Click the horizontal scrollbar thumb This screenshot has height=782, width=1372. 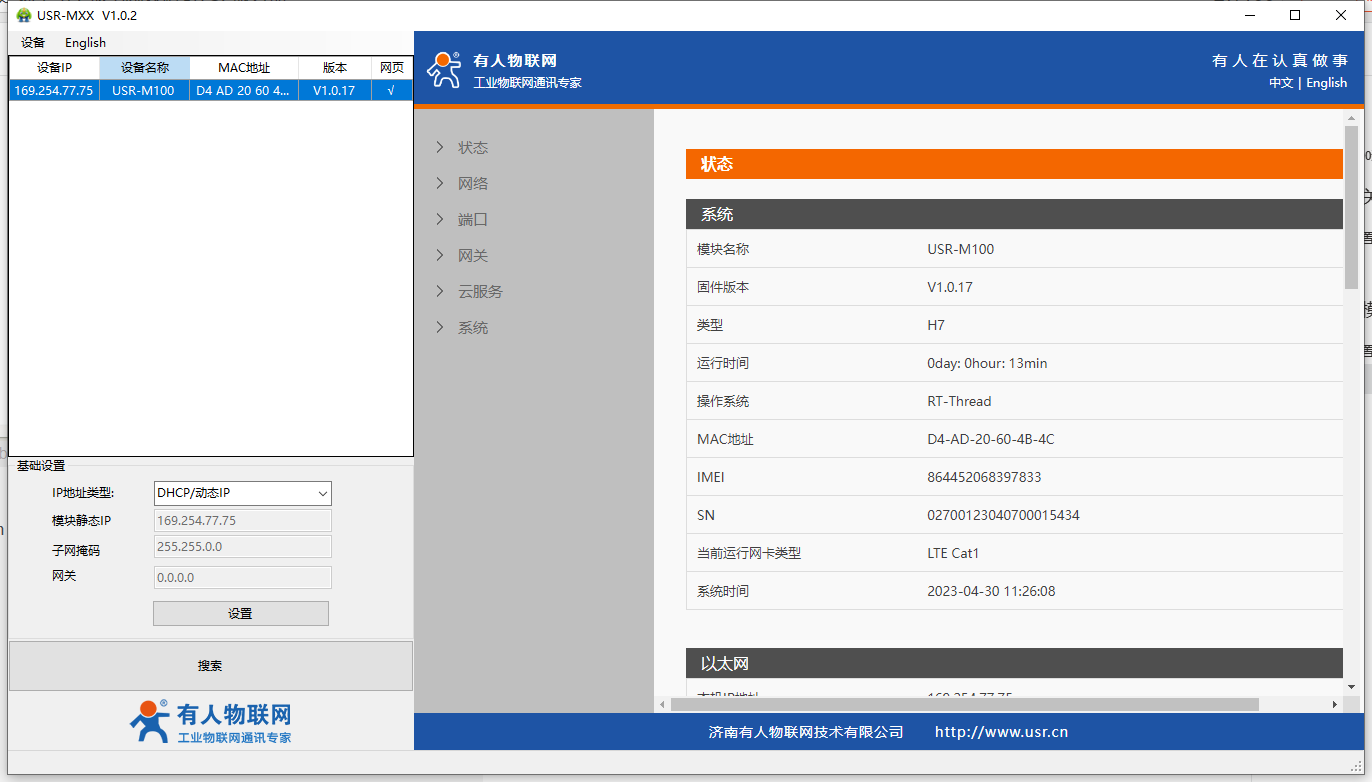(x=964, y=704)
